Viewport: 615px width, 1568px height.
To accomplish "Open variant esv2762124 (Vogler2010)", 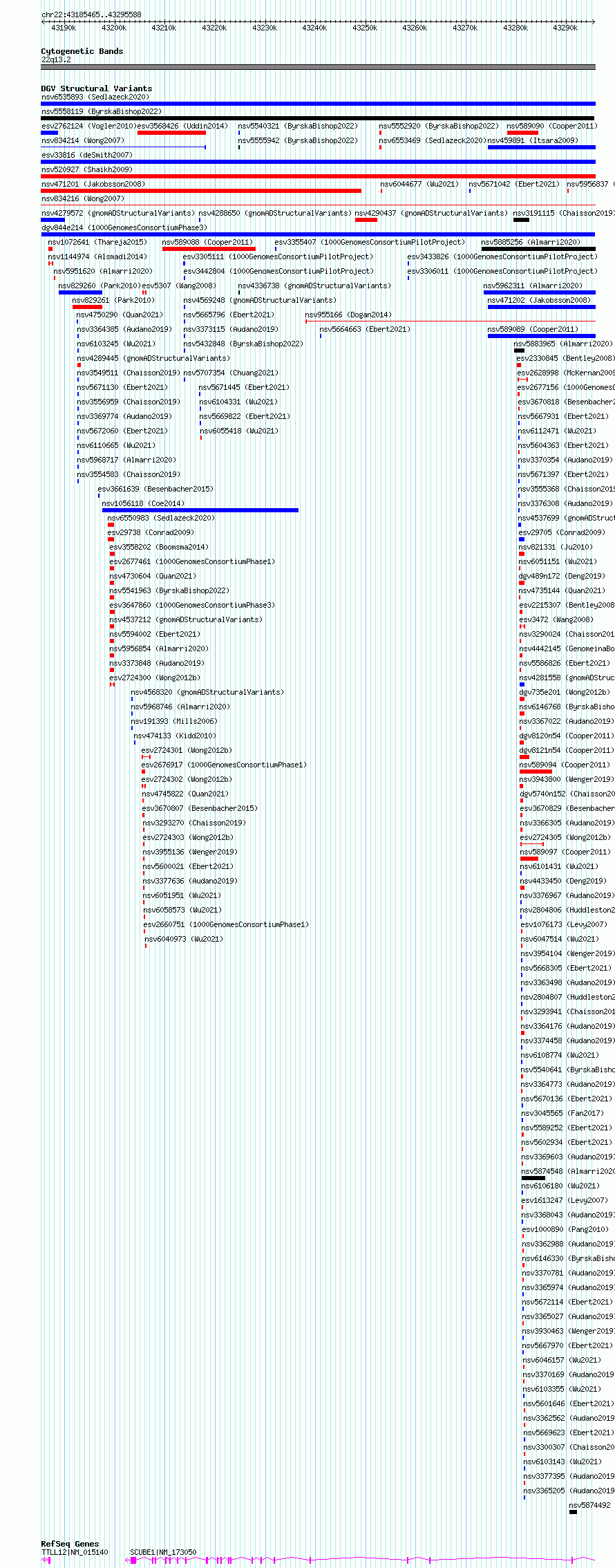I will pyautogui.click(x=89, y=126).
